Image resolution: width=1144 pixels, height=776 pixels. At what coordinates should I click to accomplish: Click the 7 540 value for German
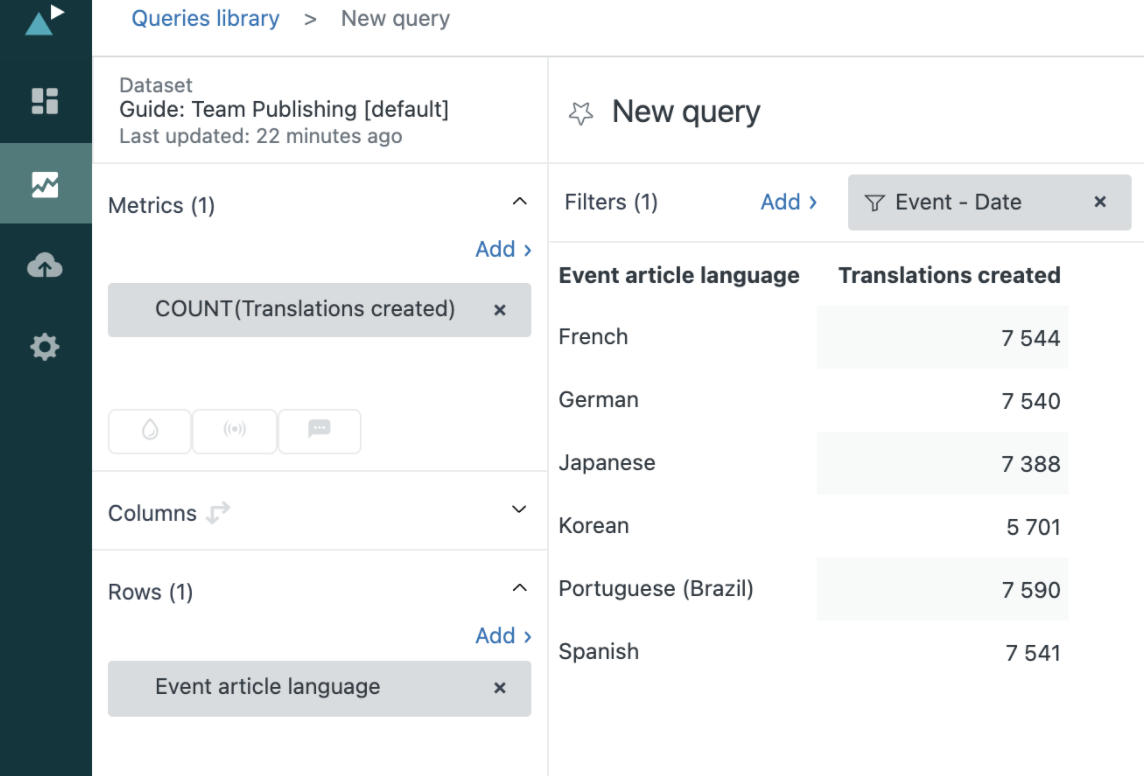click(x=1030, y=401)
